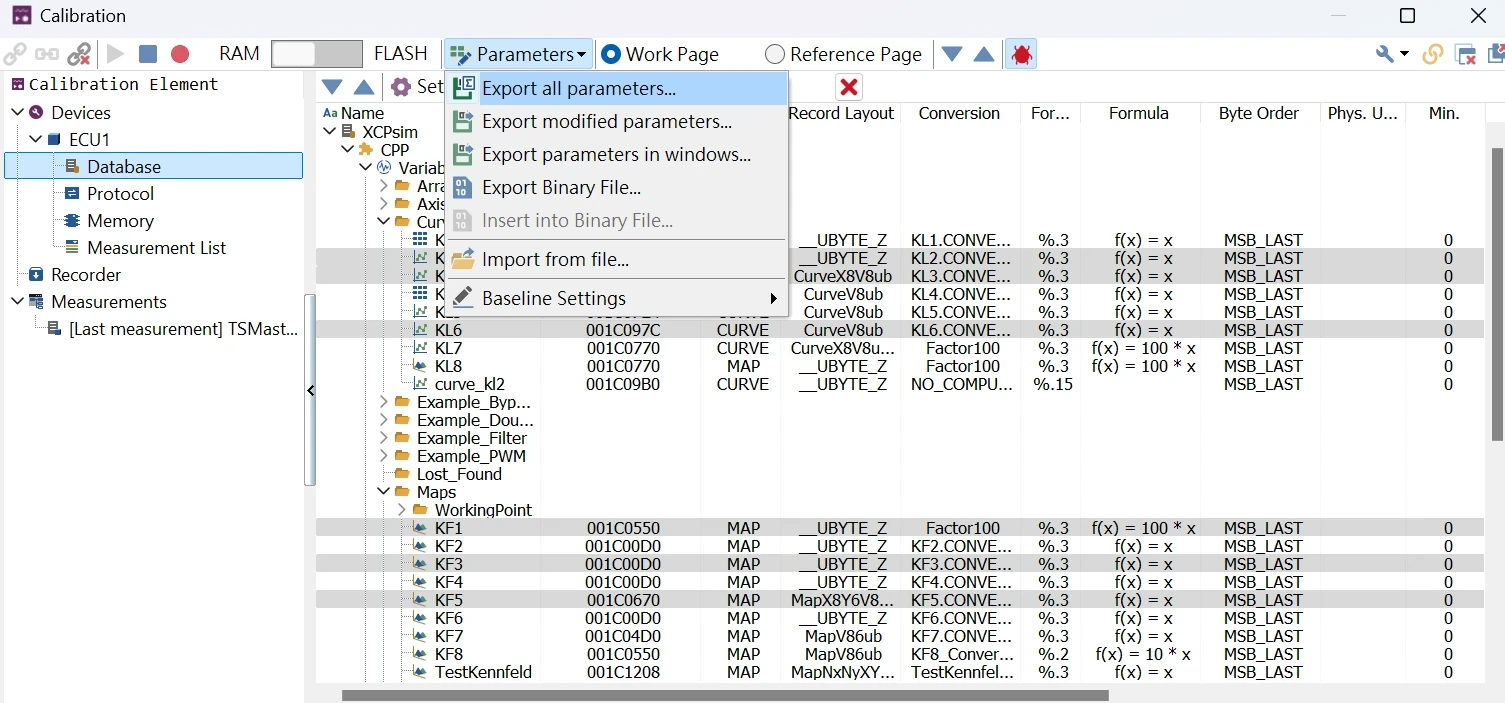
Task: Open the Parameters dropdown menu
Action: 518,54
